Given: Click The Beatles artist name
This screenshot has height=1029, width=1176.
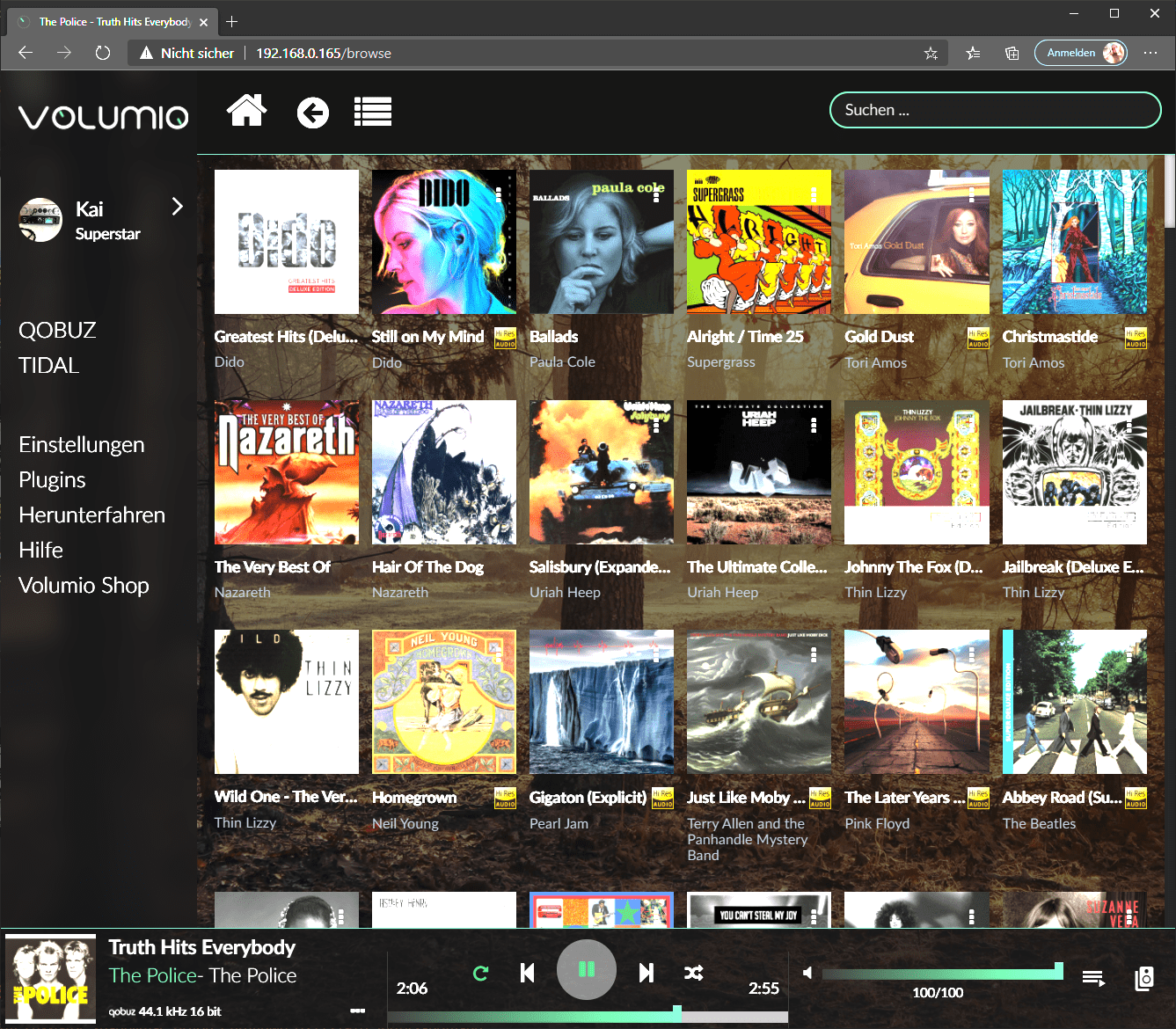Looking at the screenshot, I should tap(1039, 823).
